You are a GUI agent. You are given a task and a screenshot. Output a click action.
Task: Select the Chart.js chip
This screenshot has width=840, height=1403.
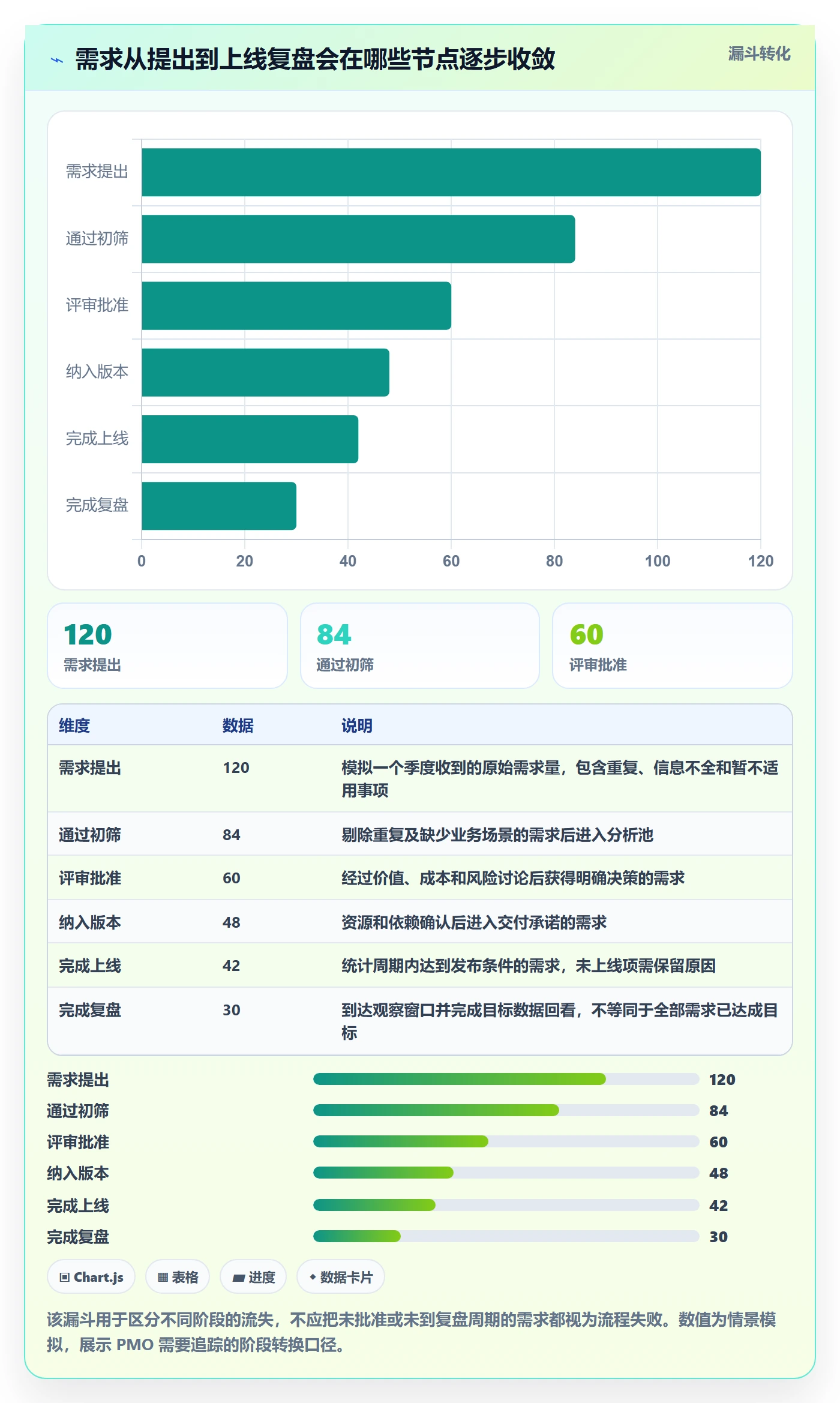pos(91,1277)
